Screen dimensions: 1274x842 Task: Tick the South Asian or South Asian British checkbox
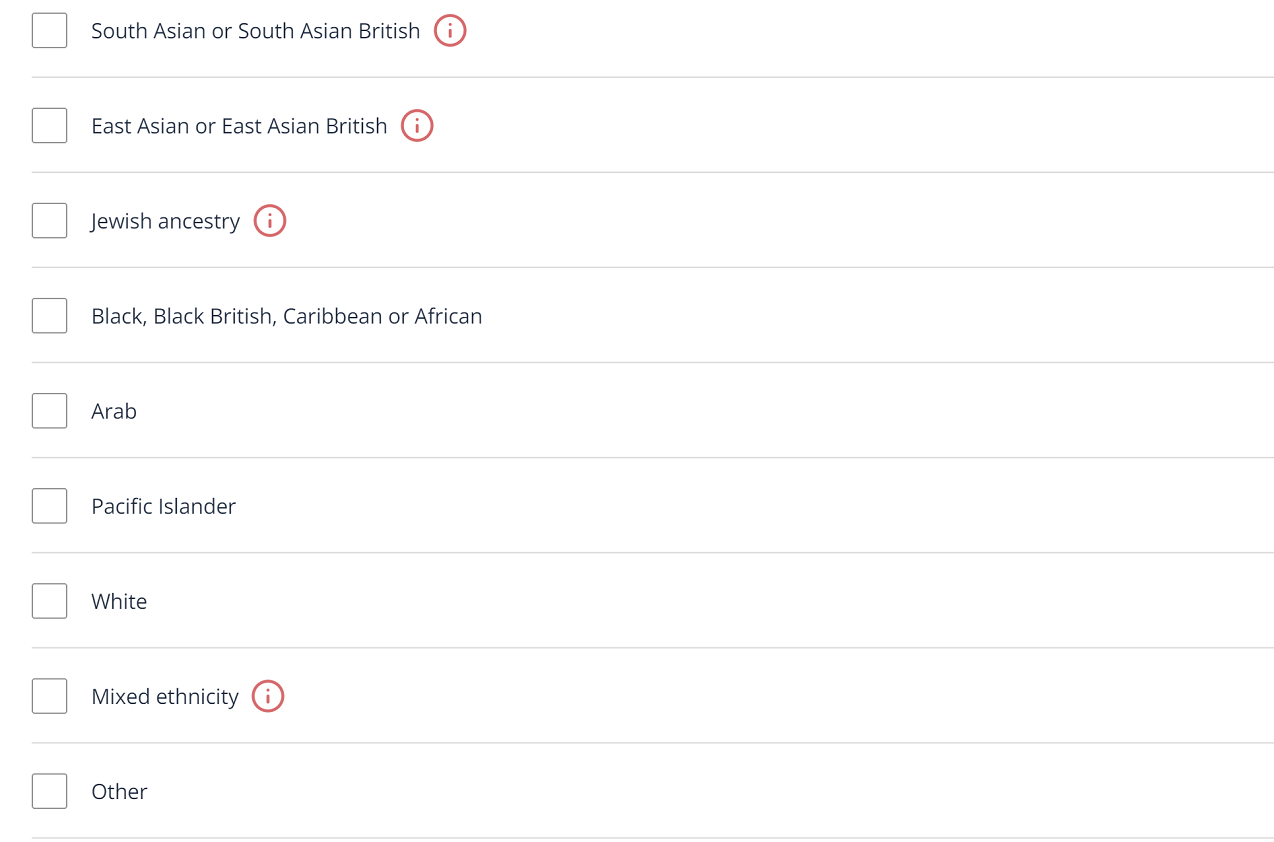pyautogui.click(x=49, y=31)
